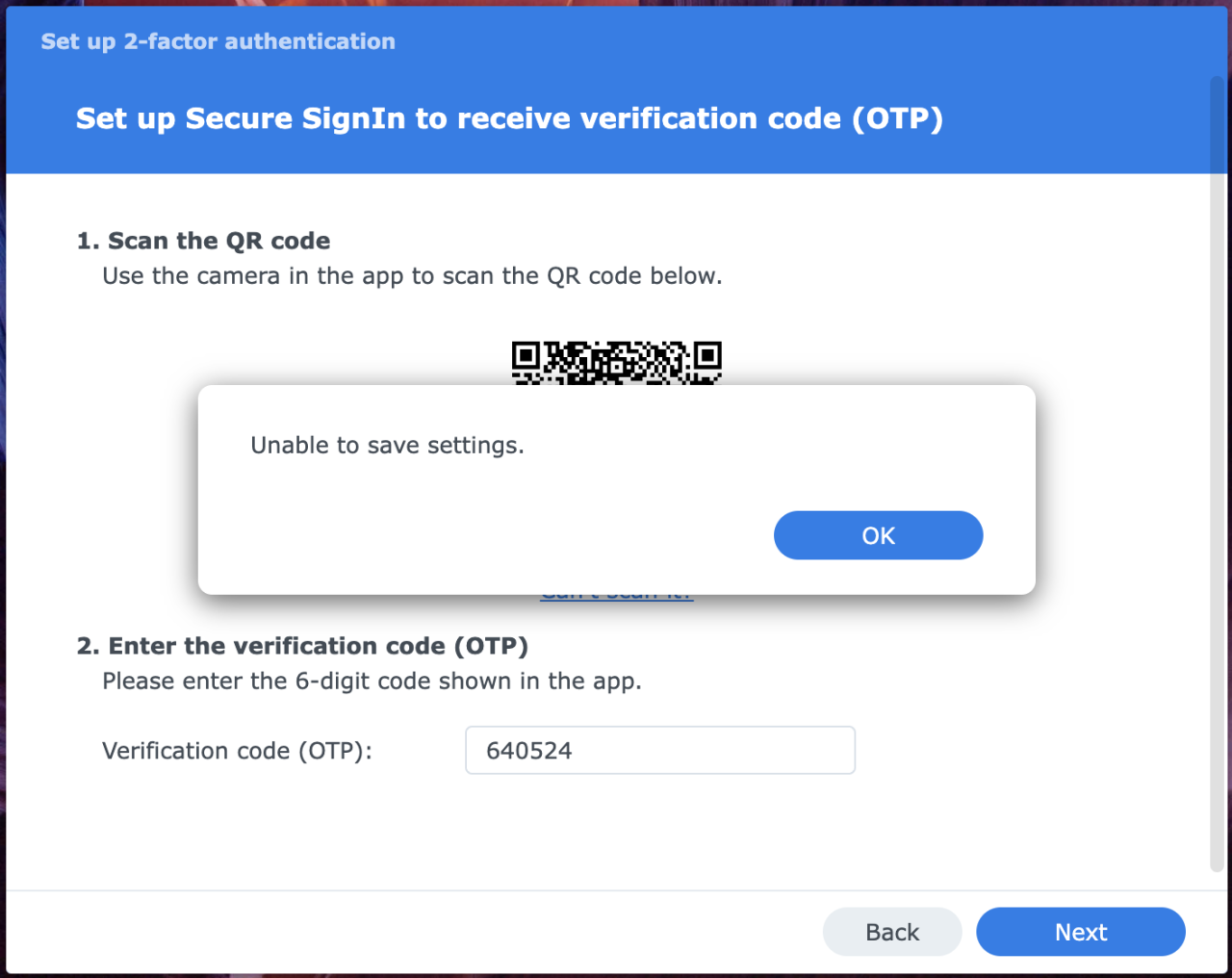Select the "2. Enter the verification code (OTP)" heading
The image size is (1232, 978).
(302, 646)
